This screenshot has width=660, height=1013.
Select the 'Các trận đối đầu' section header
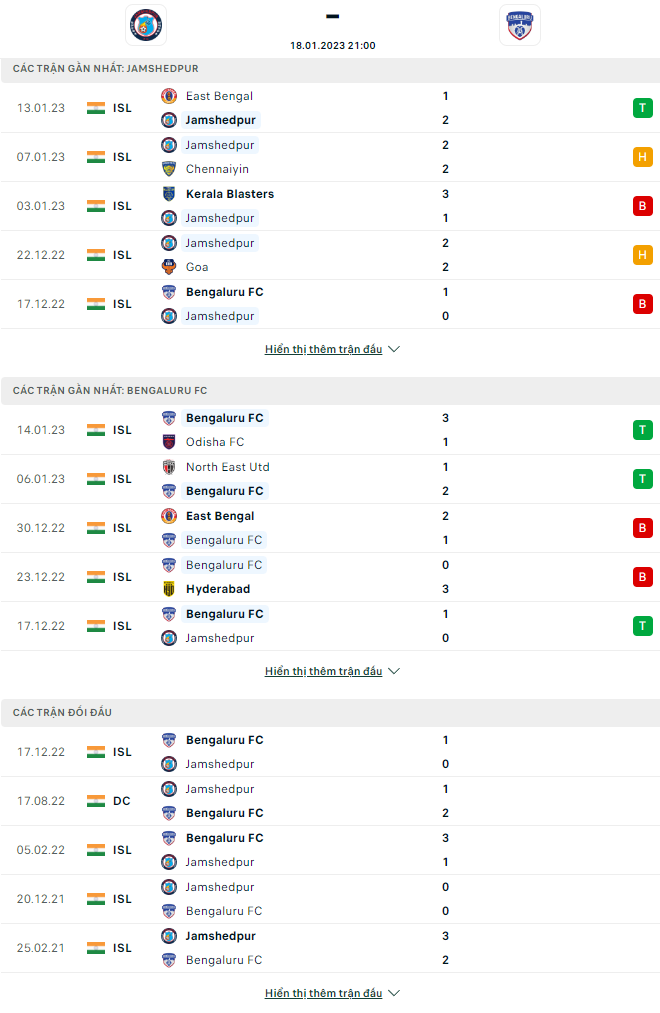click(63, 712)
